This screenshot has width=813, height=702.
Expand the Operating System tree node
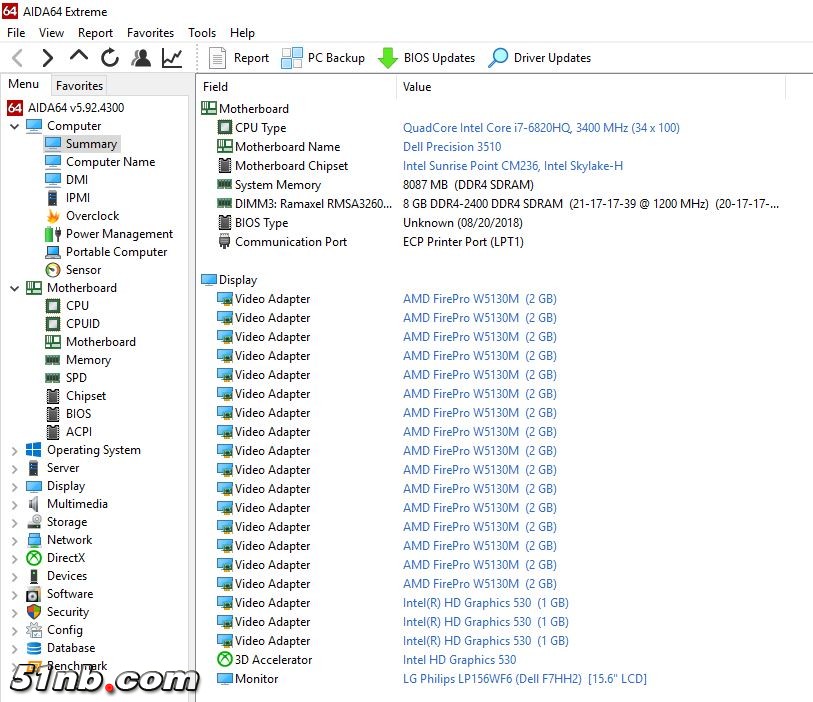(x=14, y=450)
